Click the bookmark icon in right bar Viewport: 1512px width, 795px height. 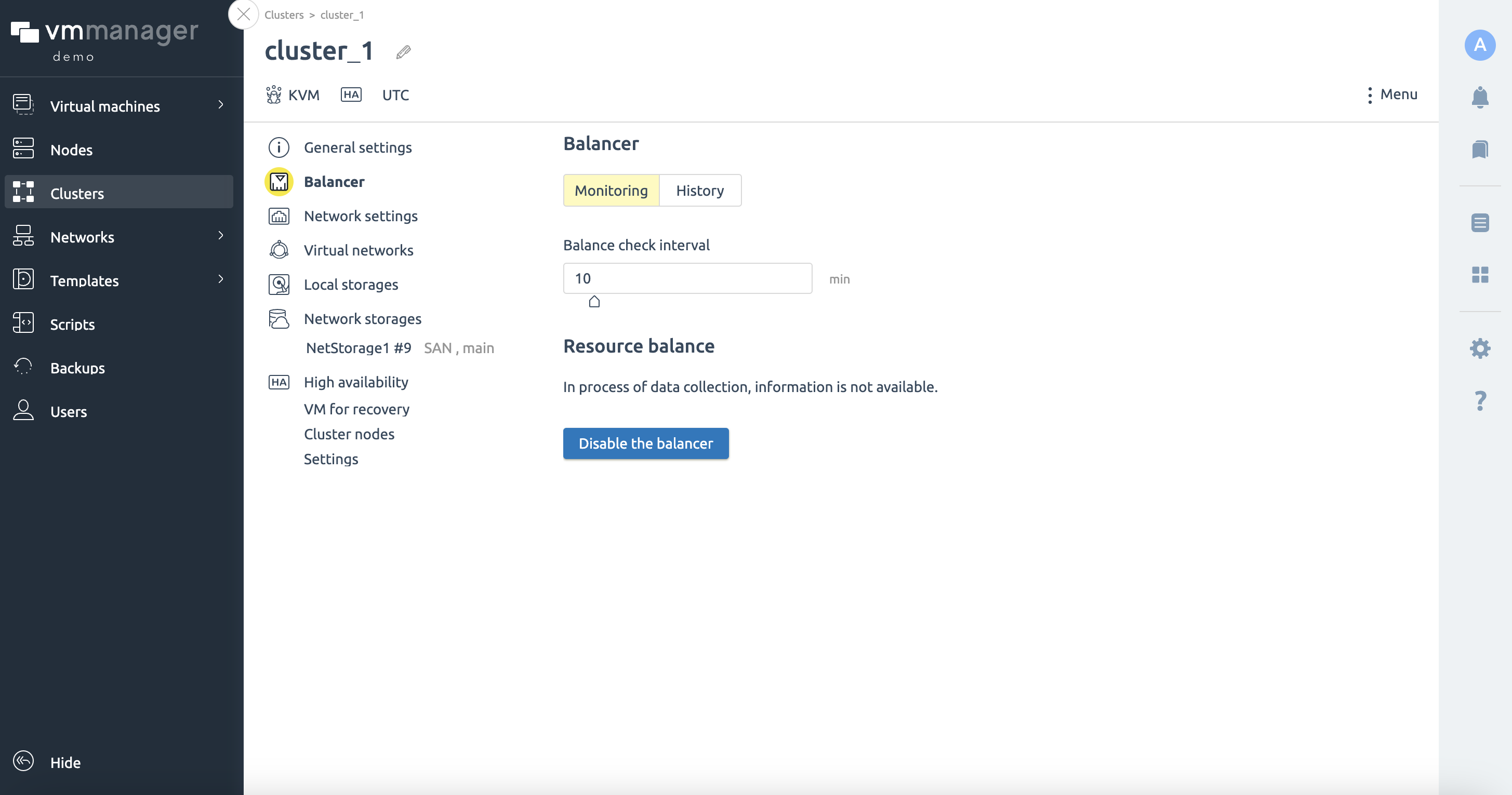coord(1480,149)
